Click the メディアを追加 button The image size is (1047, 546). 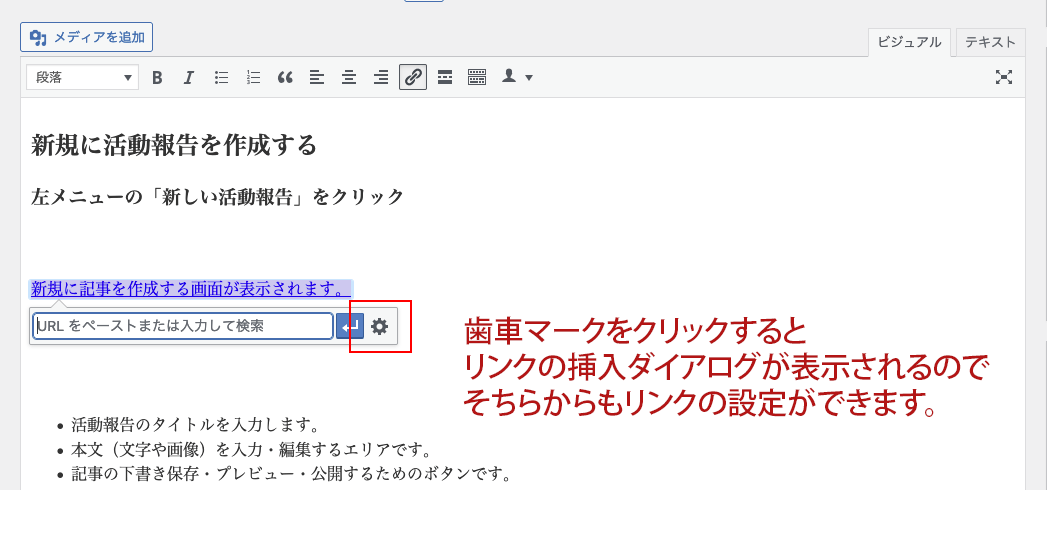click(87, 38)
